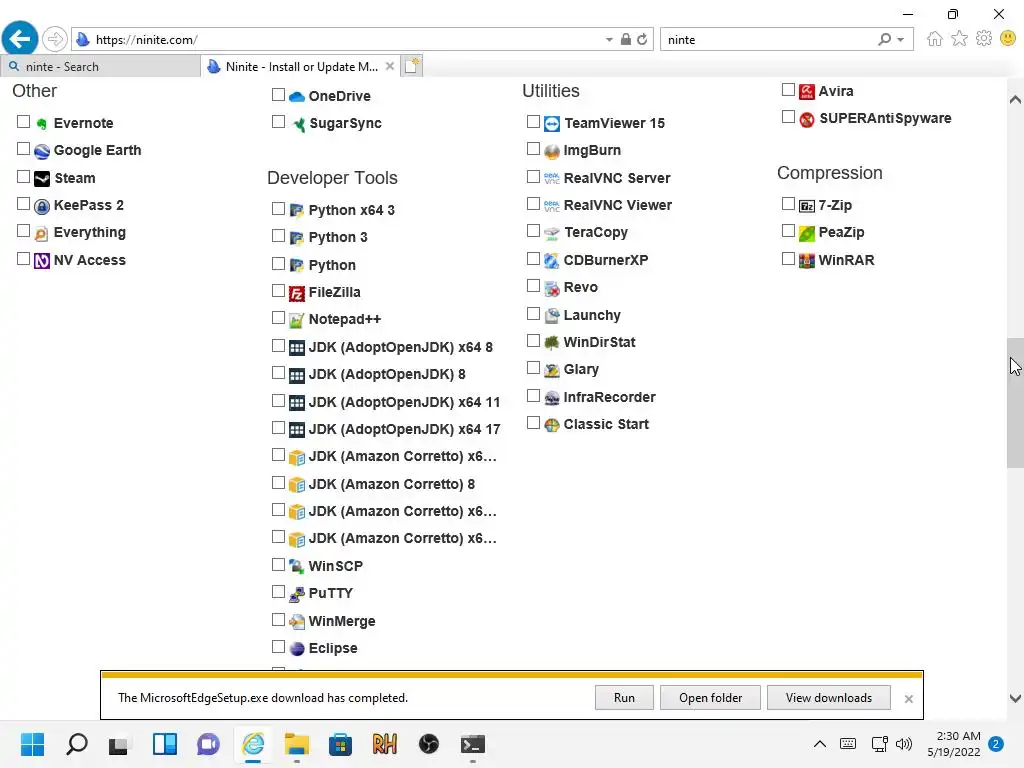Open the Favorites star icon
Screen dimensions: 1024x768
point(959,39)
